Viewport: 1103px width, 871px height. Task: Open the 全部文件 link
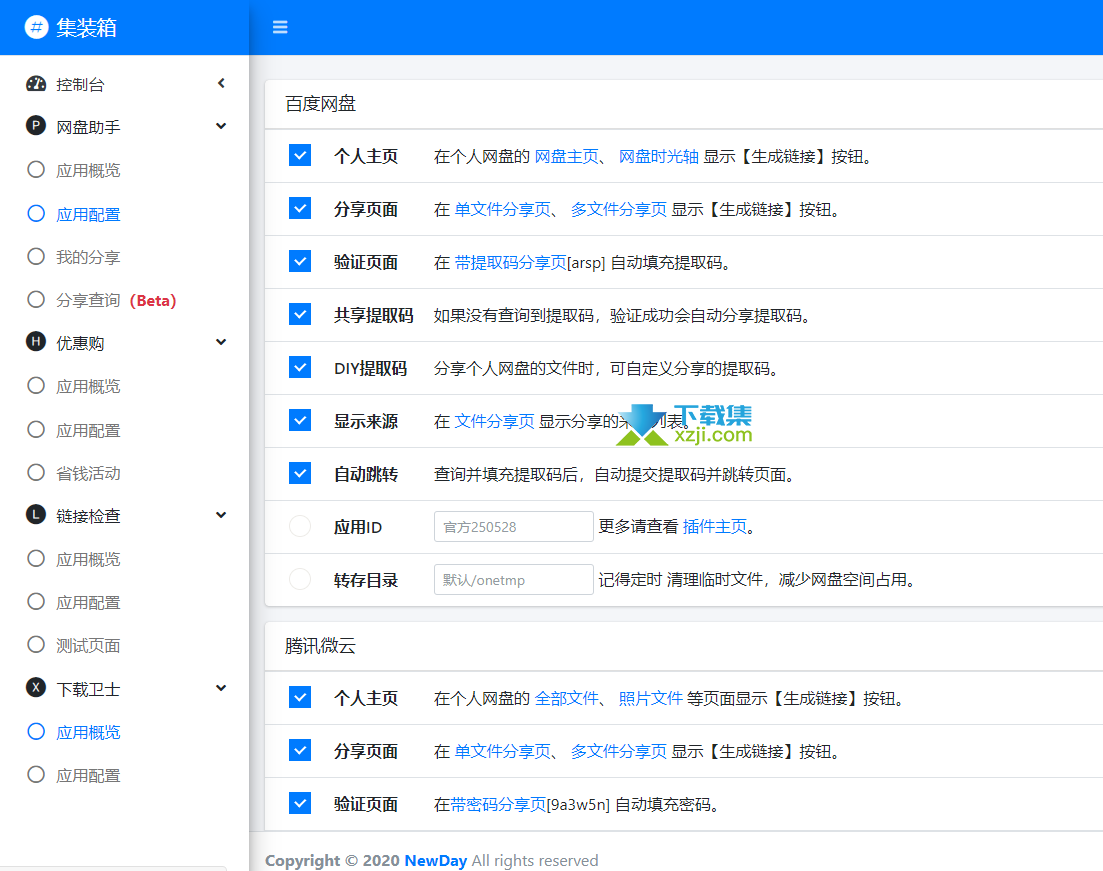(x=567, y=699)
